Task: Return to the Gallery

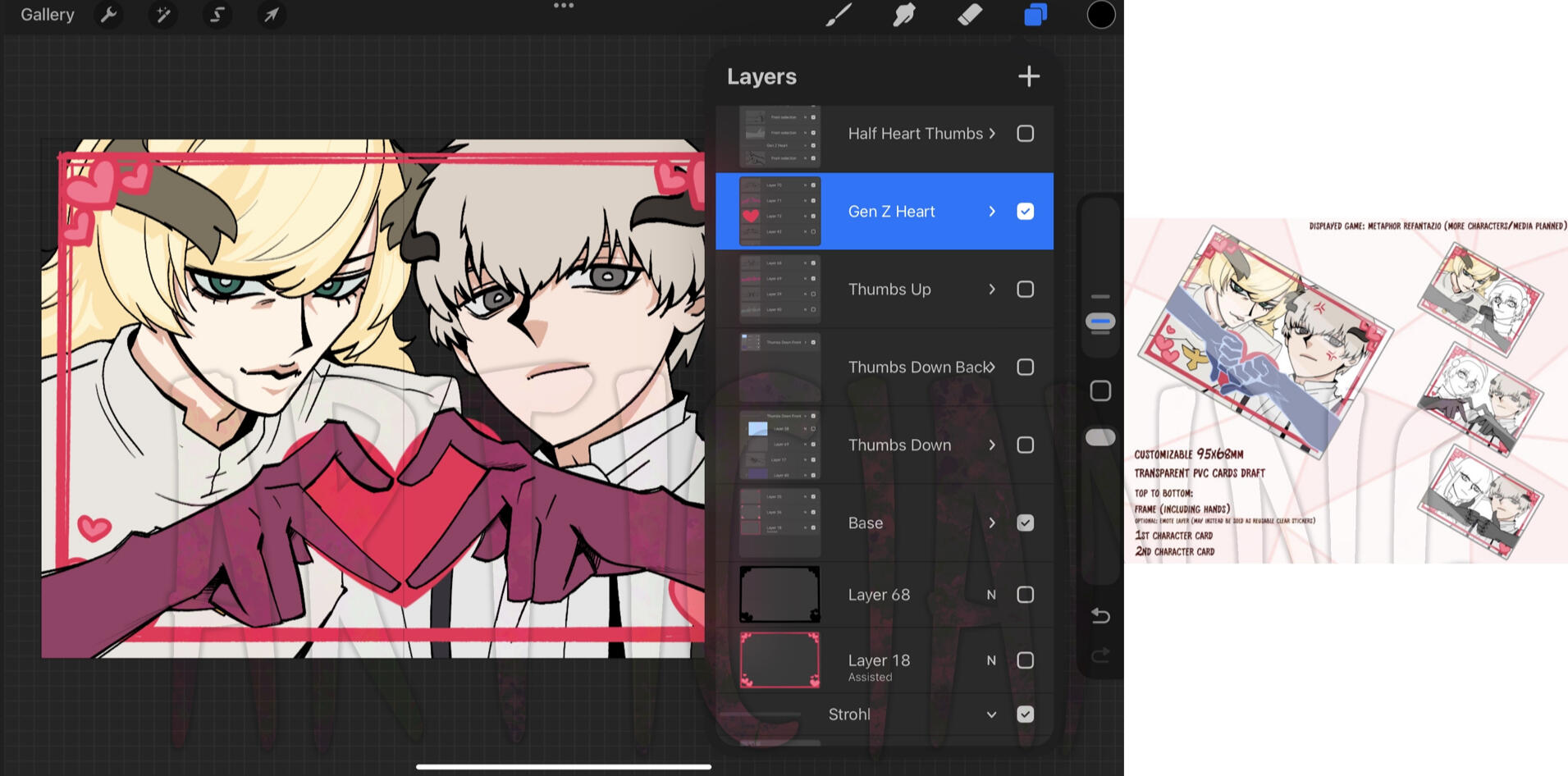Action: (x=47, y=15)
